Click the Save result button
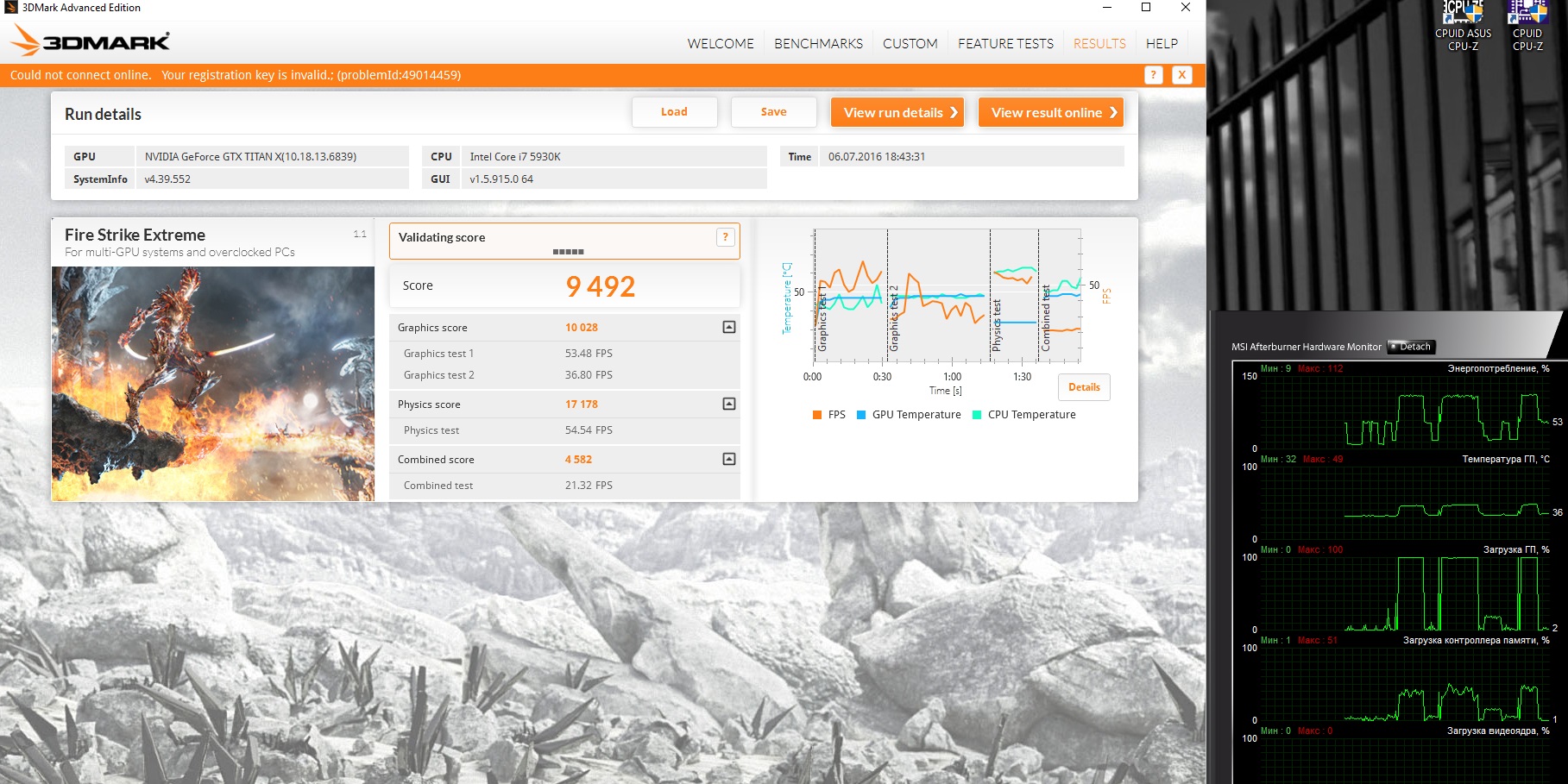The image size is (1568, 784). (773, 112)
